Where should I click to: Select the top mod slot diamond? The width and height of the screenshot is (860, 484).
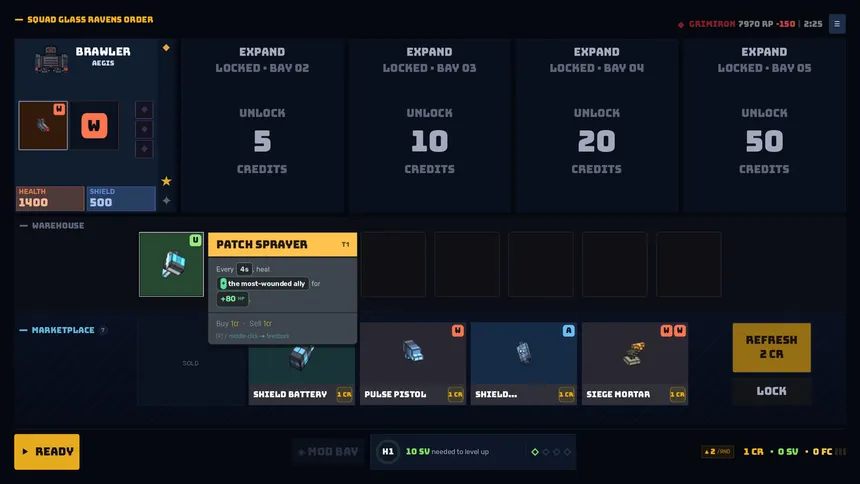click(x=144, y=110)
